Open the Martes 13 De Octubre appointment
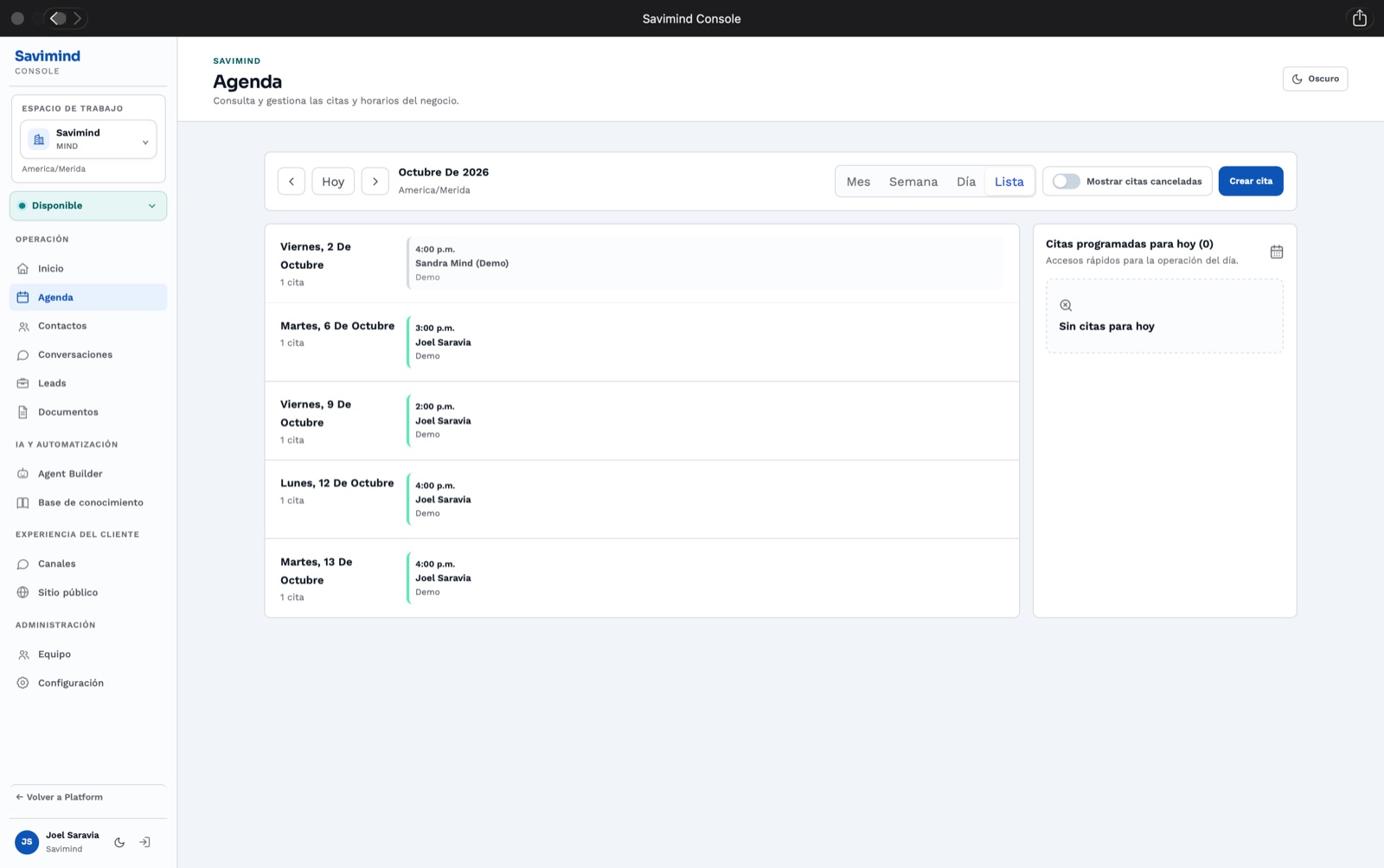The width and height of the screenshot is (1384, 868). pyautogui.click(x=705, y=578)
